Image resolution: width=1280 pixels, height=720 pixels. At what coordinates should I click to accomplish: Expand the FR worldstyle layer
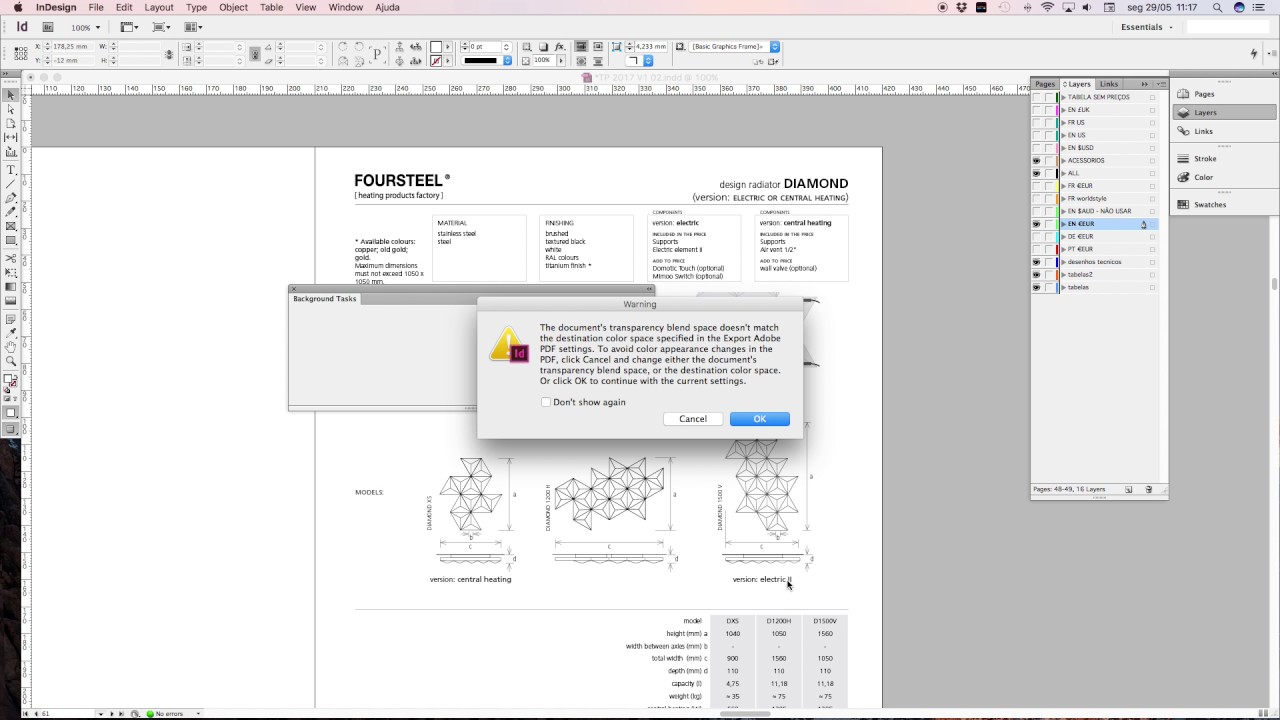tap(1064, 198)
